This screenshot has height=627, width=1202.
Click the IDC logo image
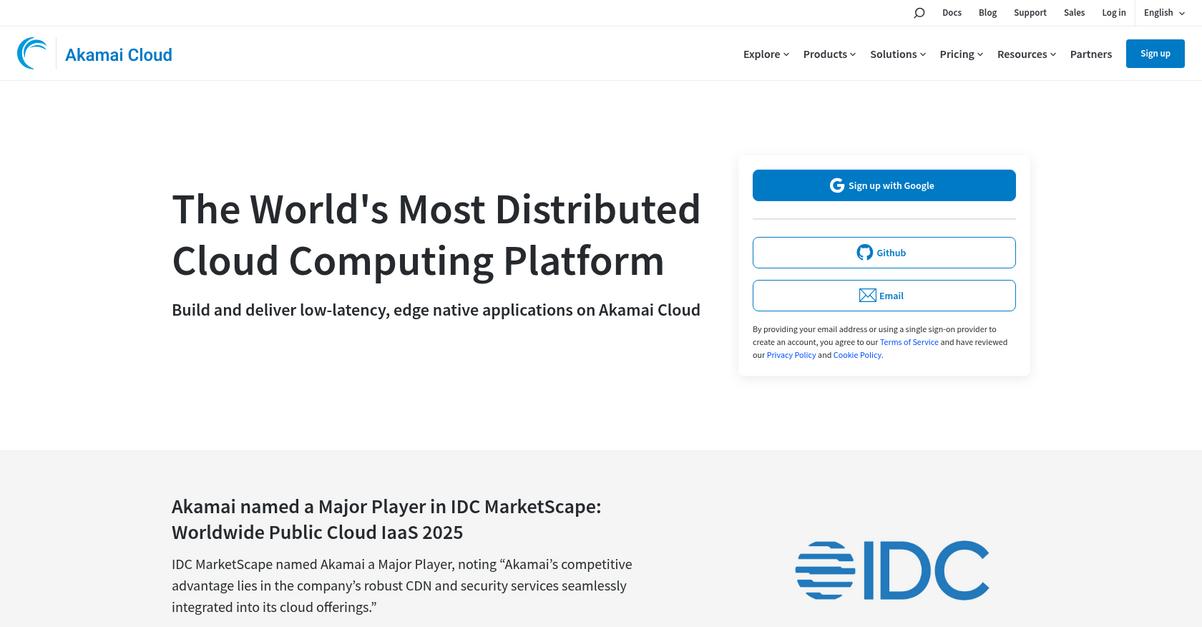(892, 570)
